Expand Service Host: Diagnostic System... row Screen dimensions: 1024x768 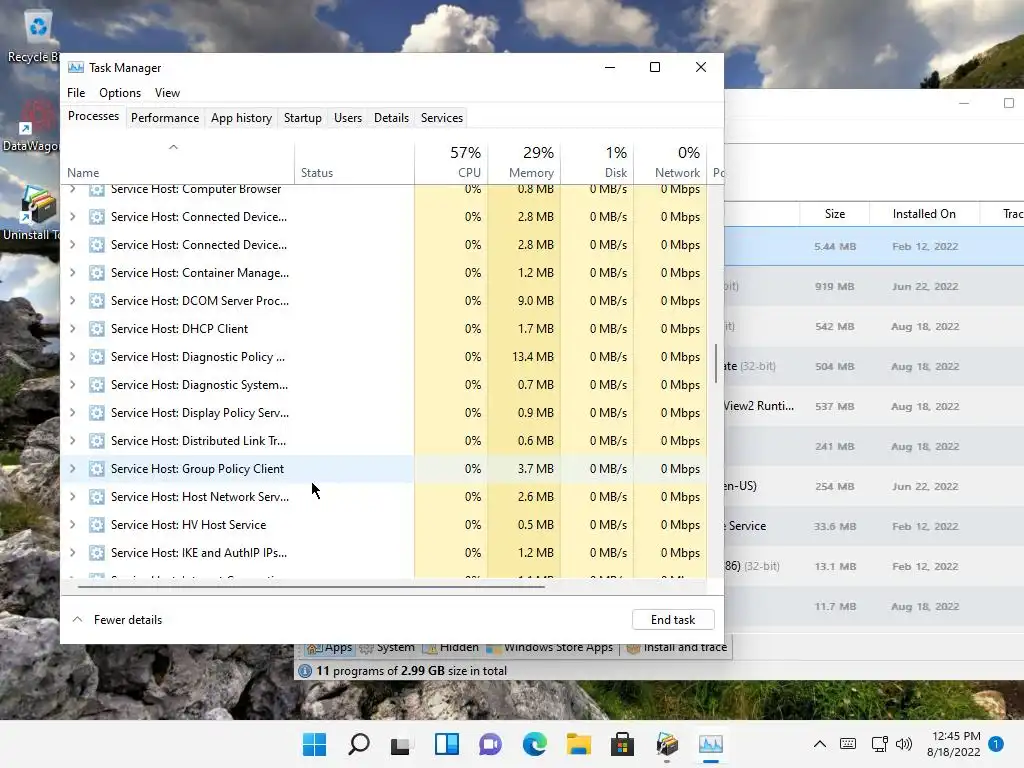pyautogui.click(x=72, y=385)
